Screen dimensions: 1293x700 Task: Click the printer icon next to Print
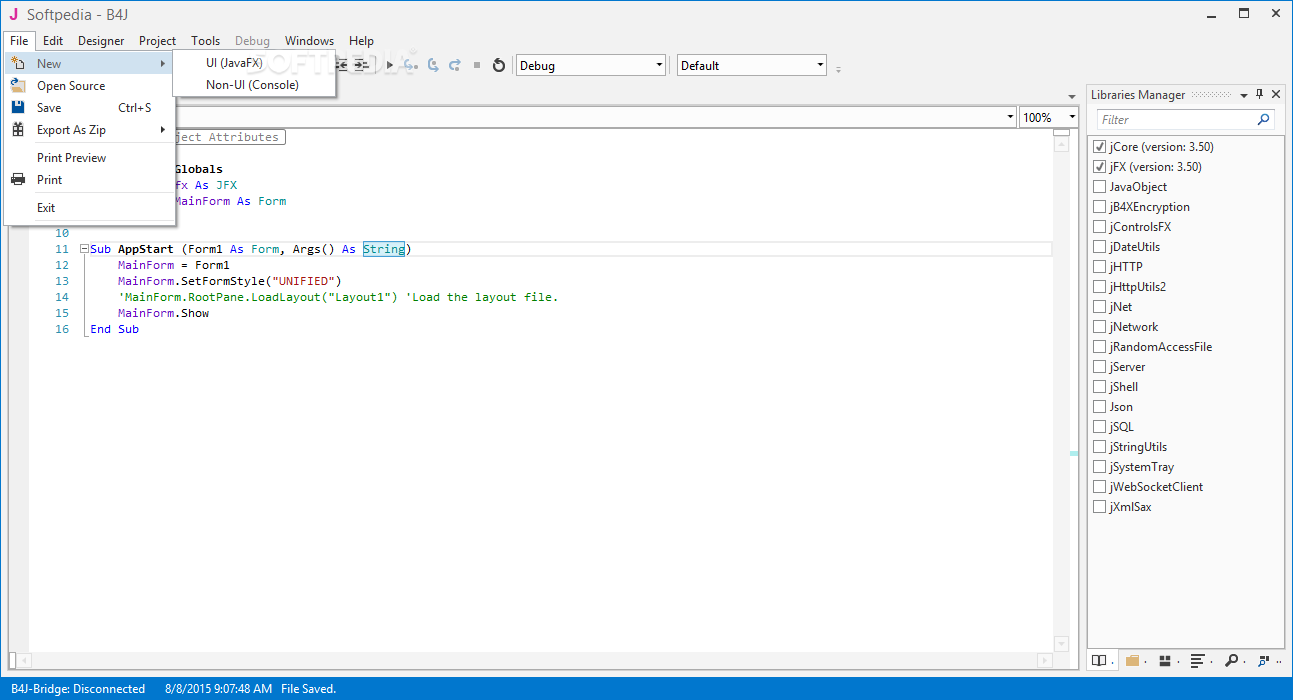click(x=17, y=179)
